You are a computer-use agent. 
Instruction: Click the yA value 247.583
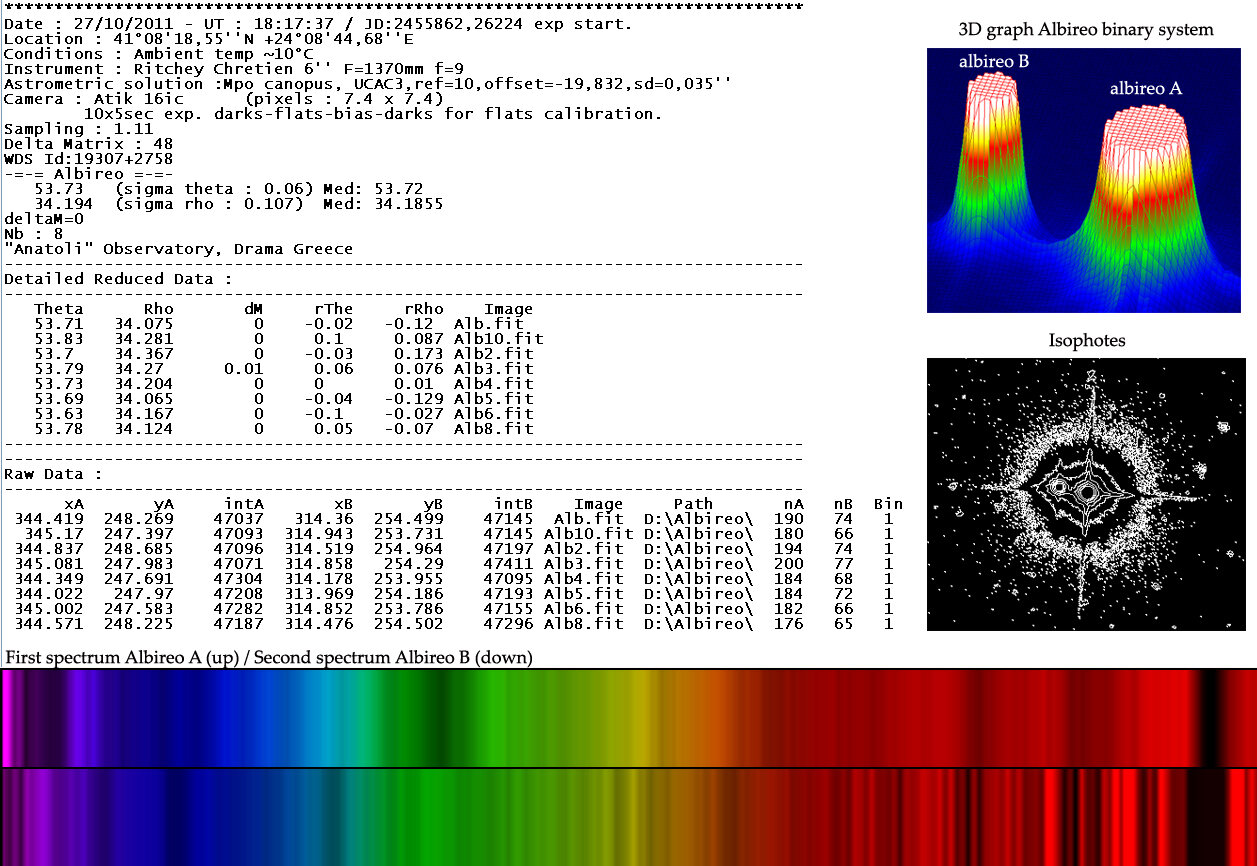[x=139, y=609]
